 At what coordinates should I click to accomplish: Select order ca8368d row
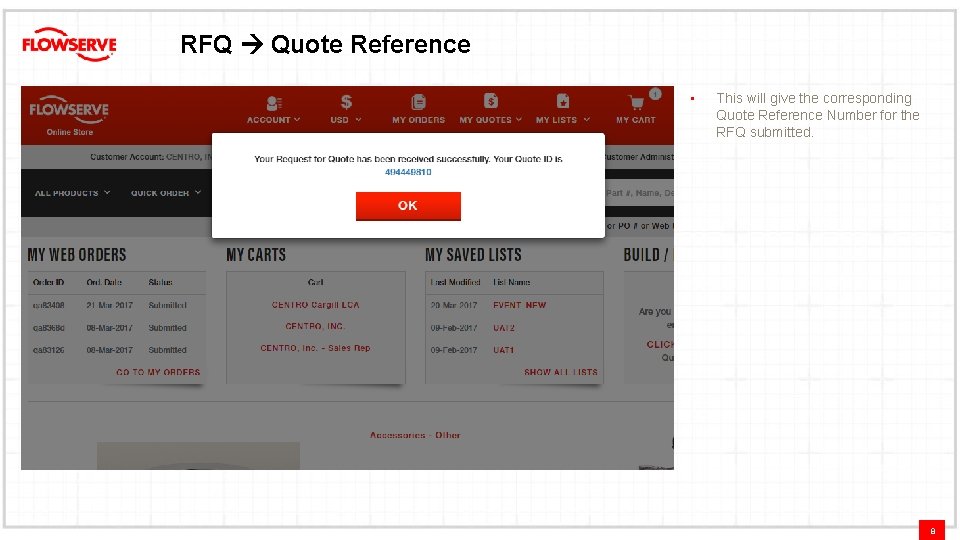(116, 328)
